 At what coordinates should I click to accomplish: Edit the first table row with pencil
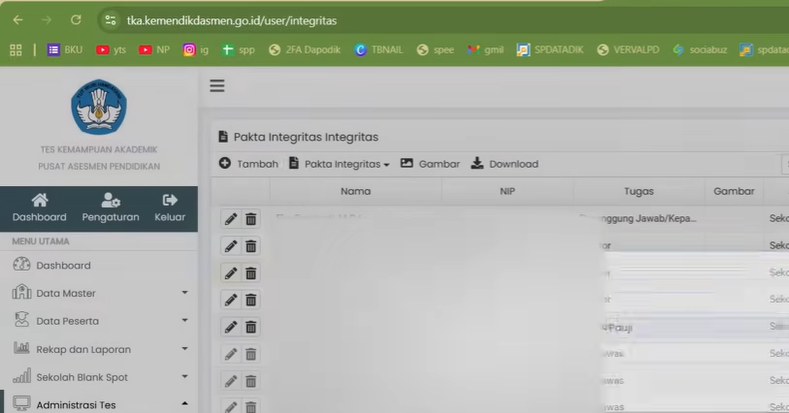231,219
